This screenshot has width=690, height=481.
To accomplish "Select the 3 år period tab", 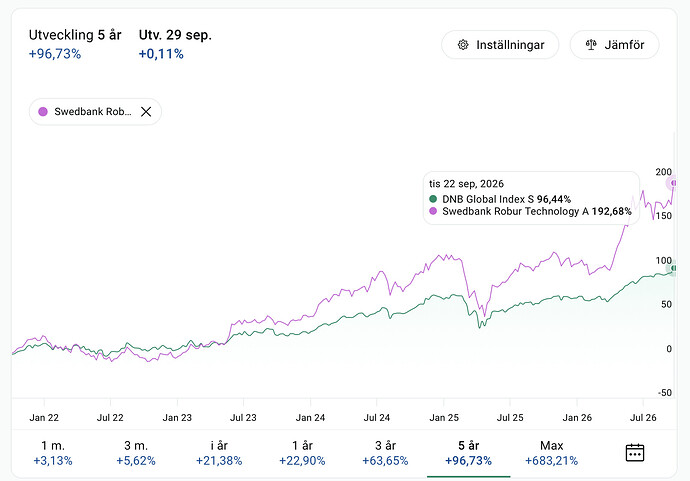I will pyautogui.click(x=385, y=453).
